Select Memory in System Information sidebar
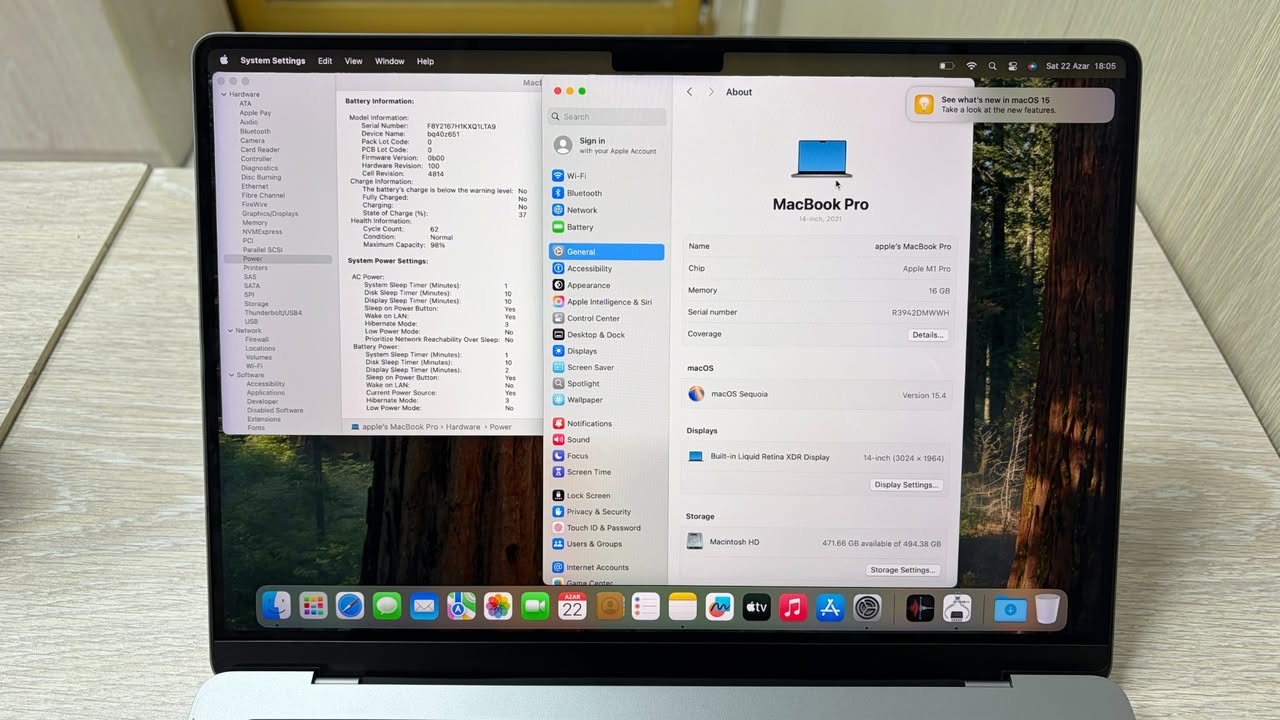 [x=255, y=222]
